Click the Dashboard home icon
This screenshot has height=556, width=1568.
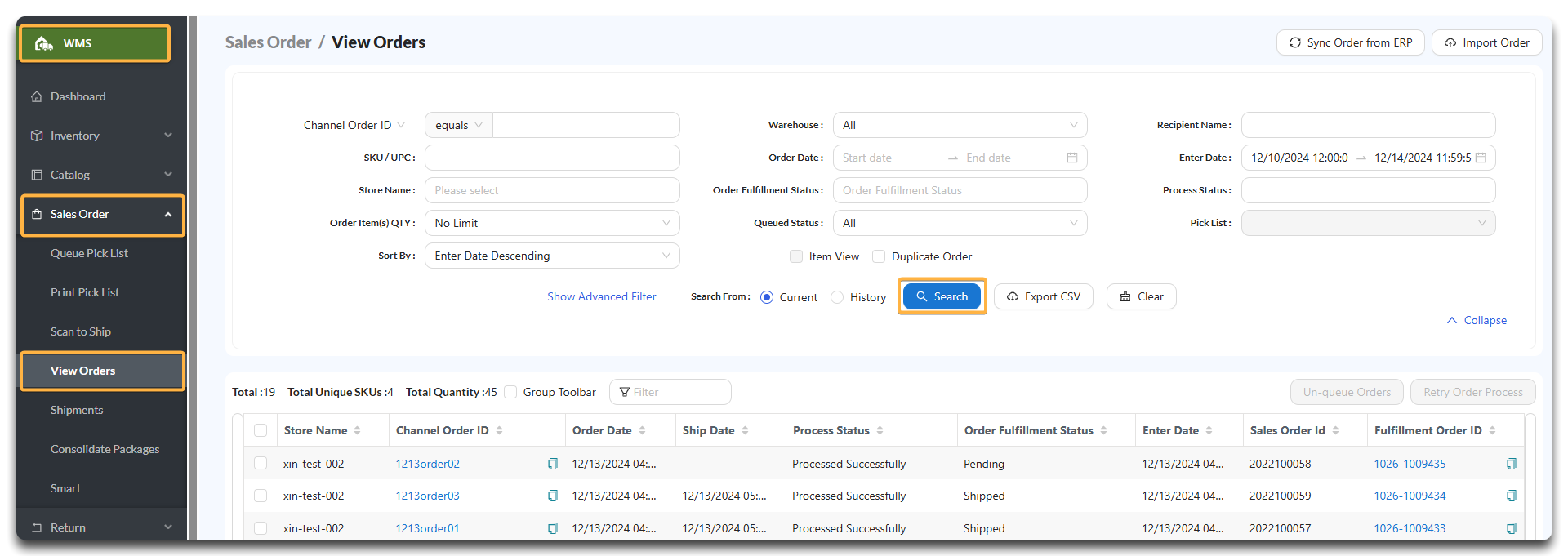37,96
